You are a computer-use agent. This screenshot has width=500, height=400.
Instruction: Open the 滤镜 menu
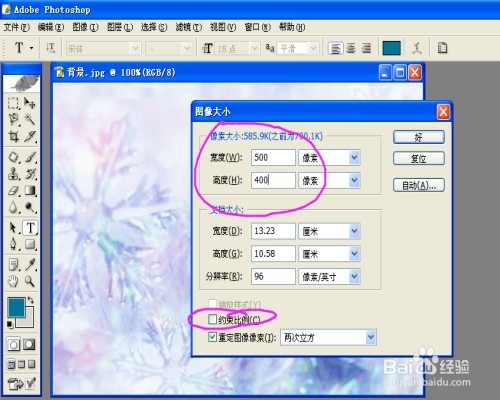point(189,27)
